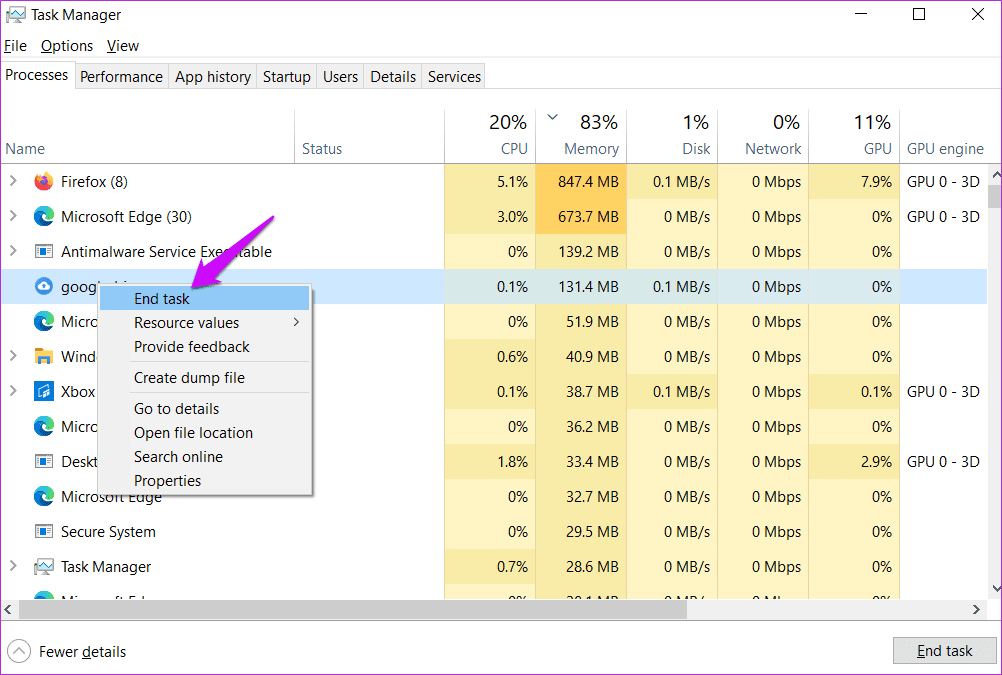This screenshot has width=1002, height=675.
Task: Expand the Windows Explorer process group
Action: [13, 356]
